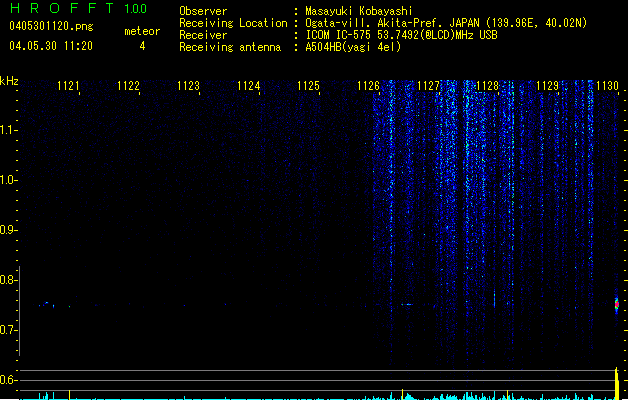
Task: Click the HROFFT title text
Action: (62, 8)
